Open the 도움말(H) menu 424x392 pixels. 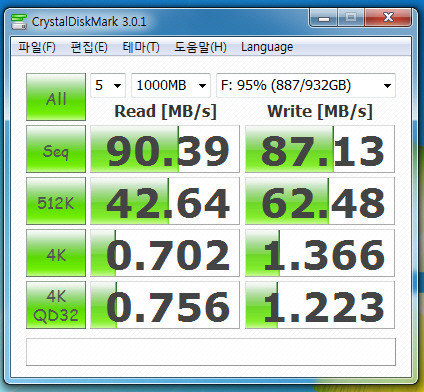(200, 47)
